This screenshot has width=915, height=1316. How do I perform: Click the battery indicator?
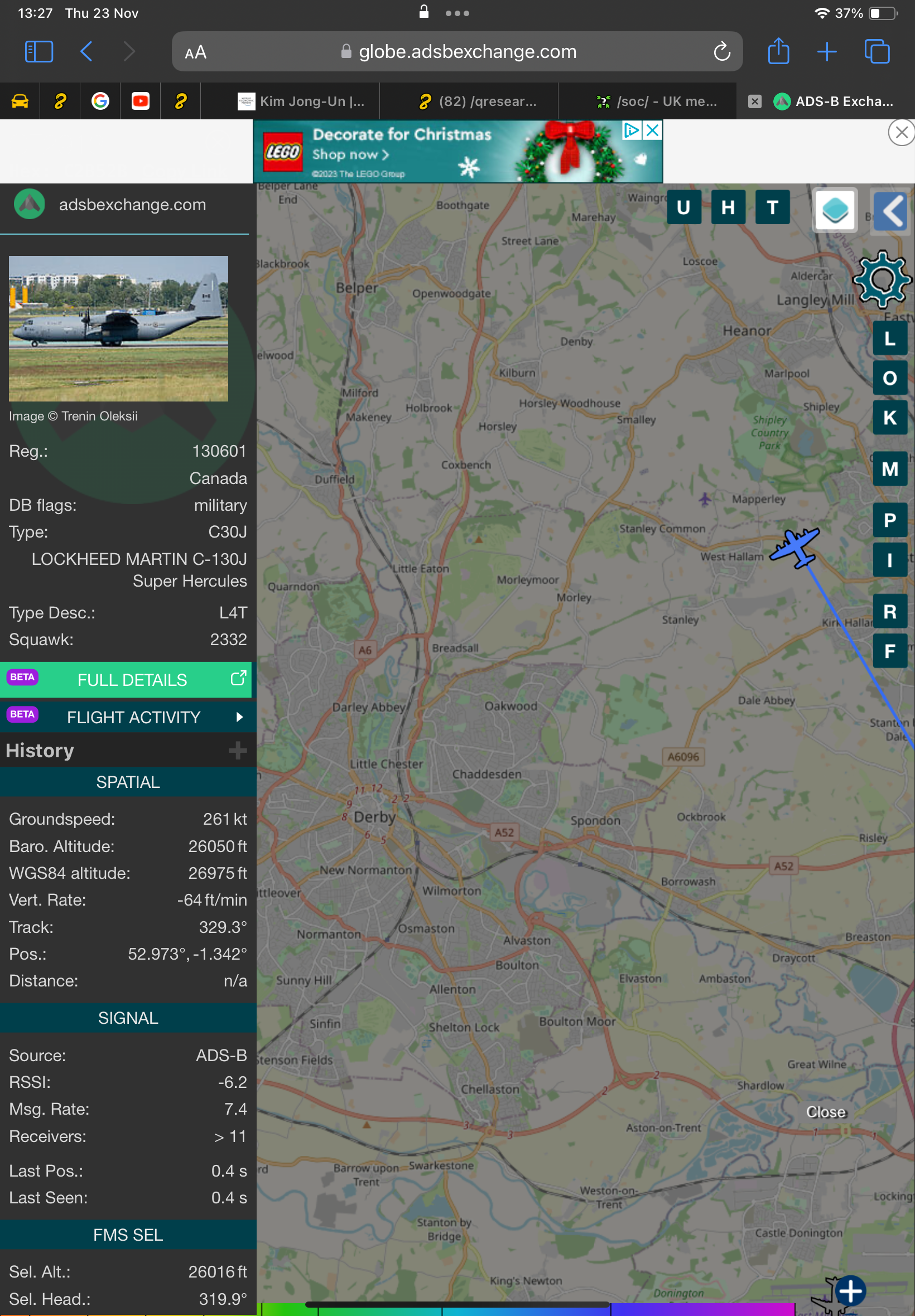(883, 13)
